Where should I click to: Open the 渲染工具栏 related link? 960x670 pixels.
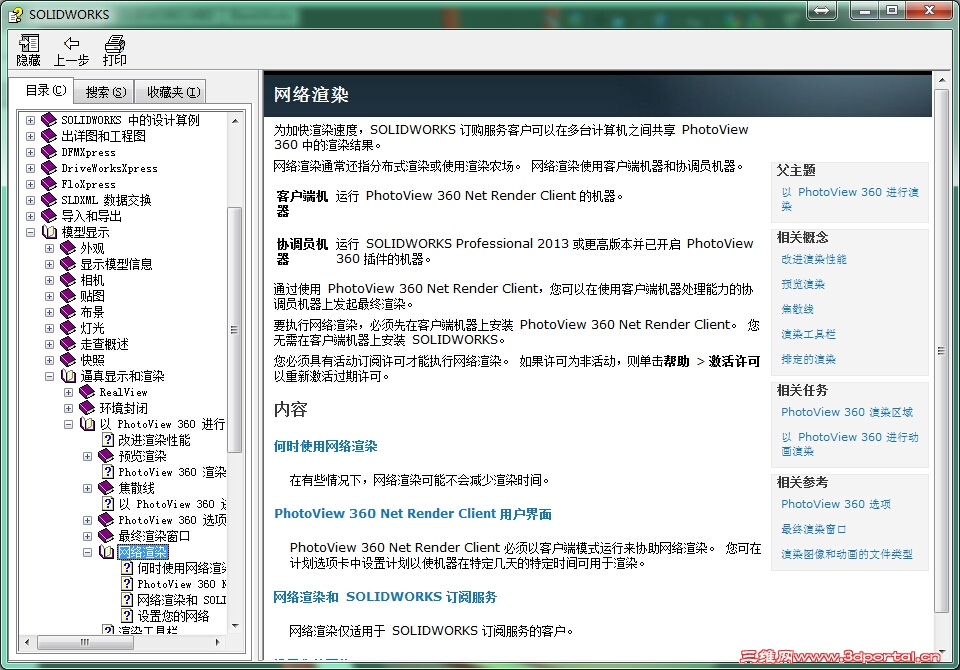[808, 334]
